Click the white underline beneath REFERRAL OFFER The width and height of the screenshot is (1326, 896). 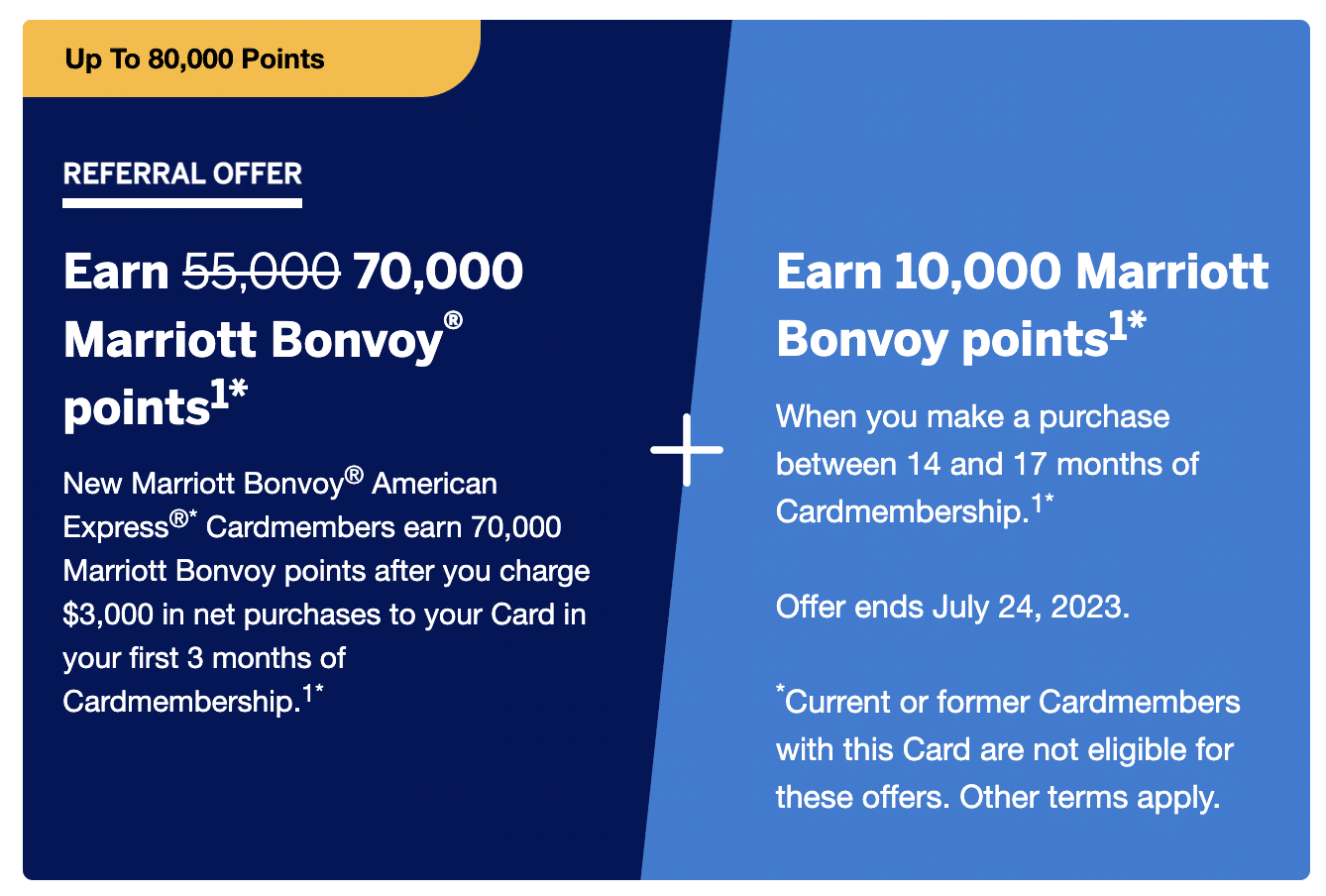[x=182, y=203]
